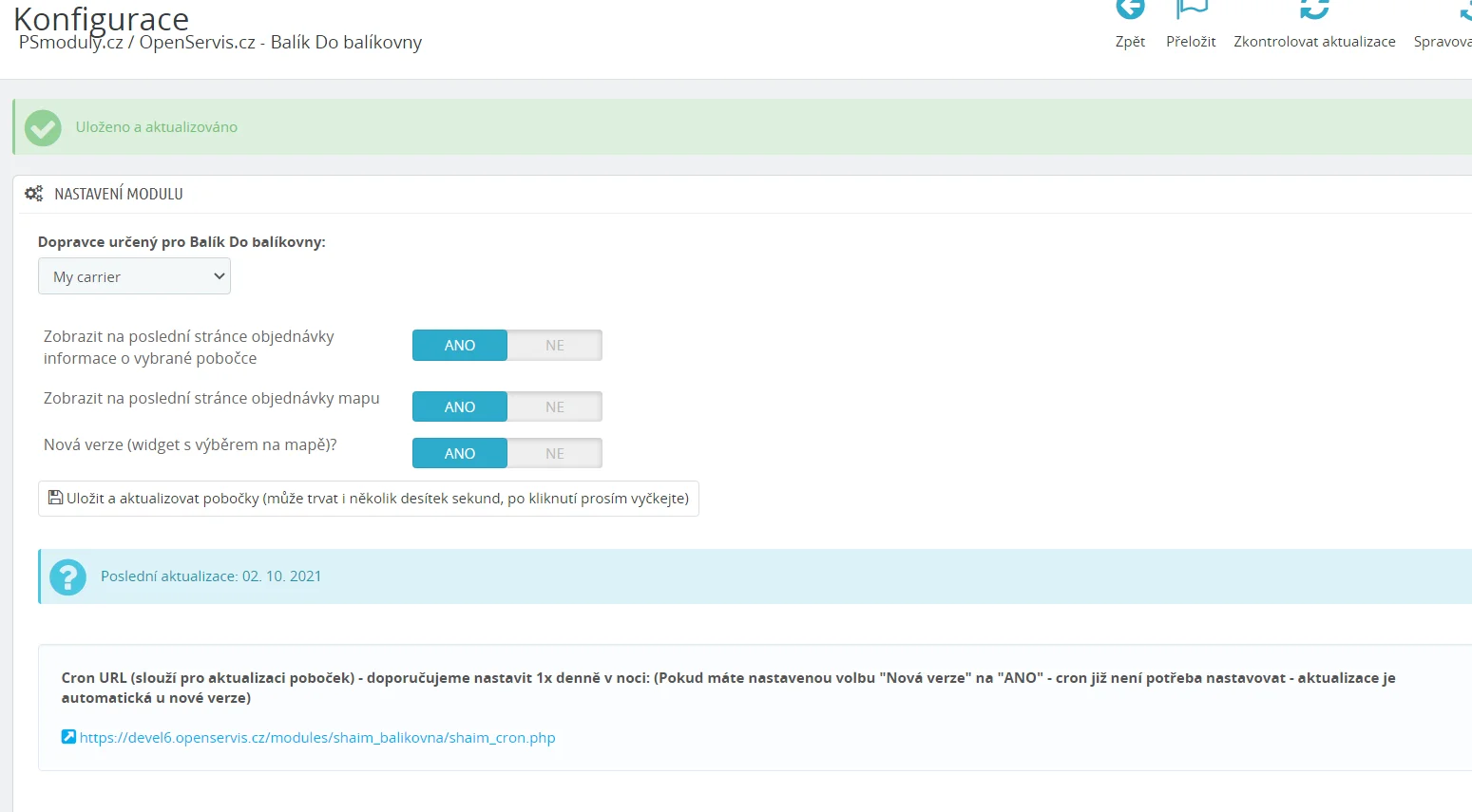Click the Zpět back arrow icon
The image size is (1472, 812).
pyautogui.click(x=1130, y=9)
